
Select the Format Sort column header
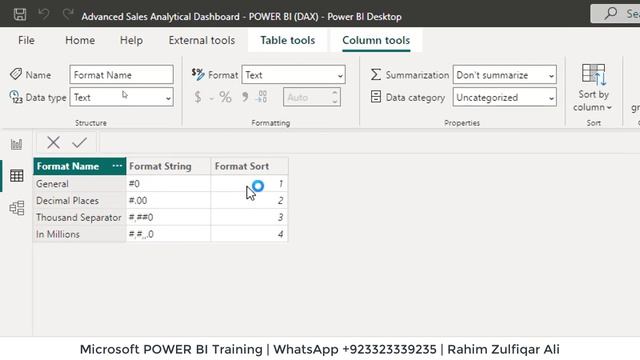(249, 166)
